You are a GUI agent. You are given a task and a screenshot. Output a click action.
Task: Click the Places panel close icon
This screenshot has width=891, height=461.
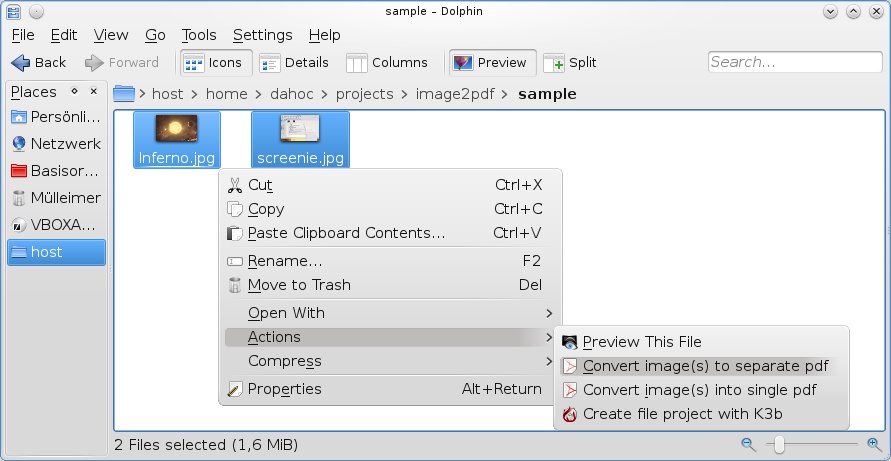94,91
